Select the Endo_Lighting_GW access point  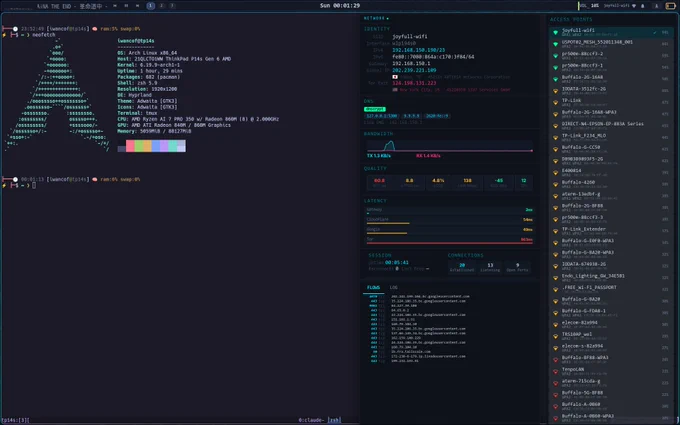pos(611,278)
